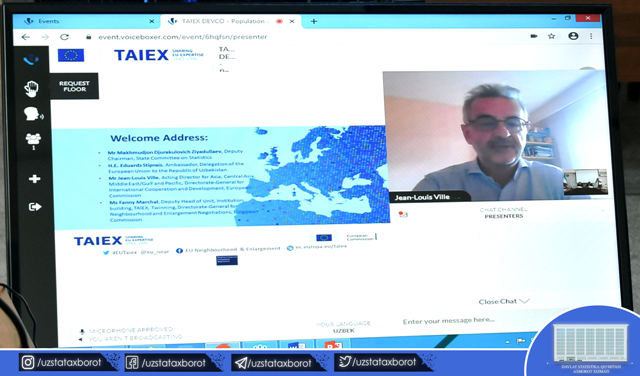
Task: Click the plus icon in left sidebar
Action: click(35, 179)
